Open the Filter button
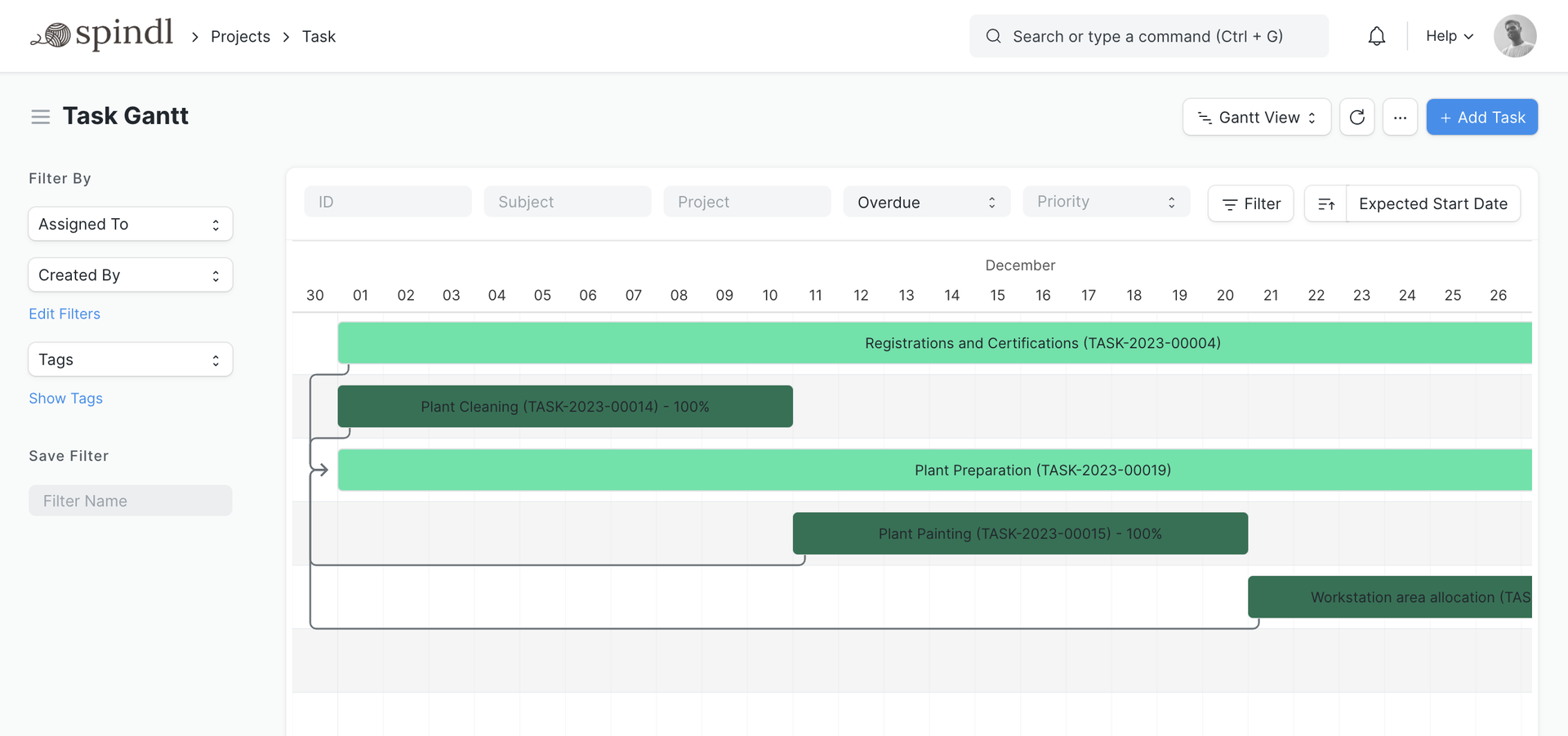The height and width of the screenshot is (736, 1568). (1250, 203)
